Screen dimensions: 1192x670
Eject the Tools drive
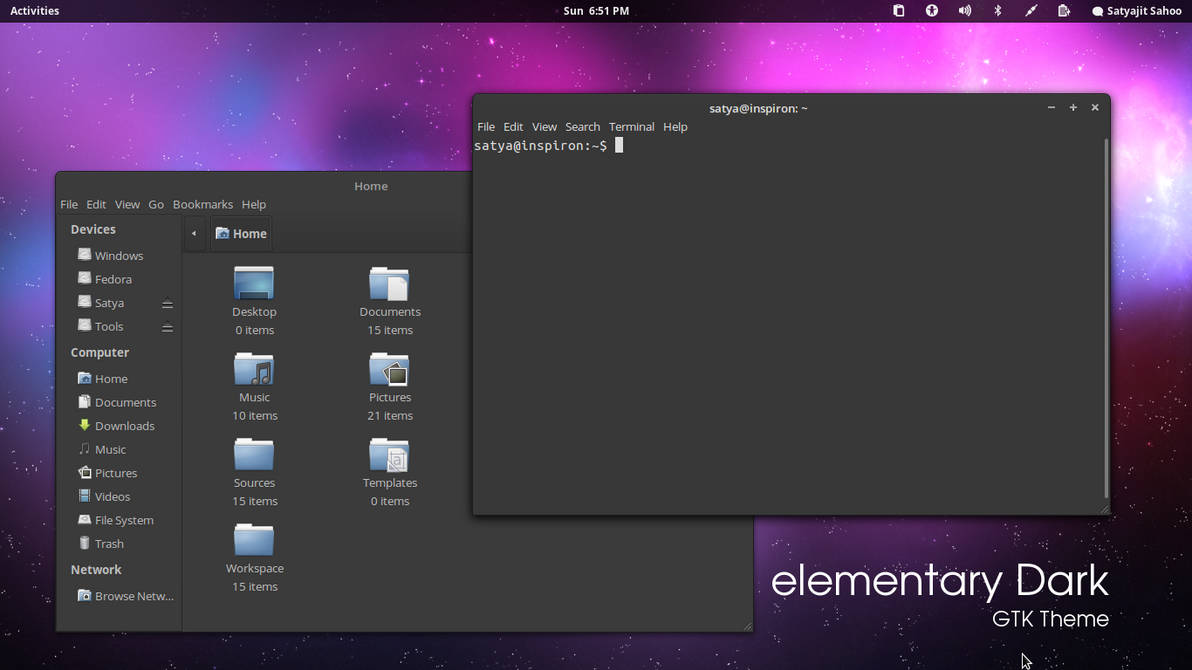click(x=167, y=327)
